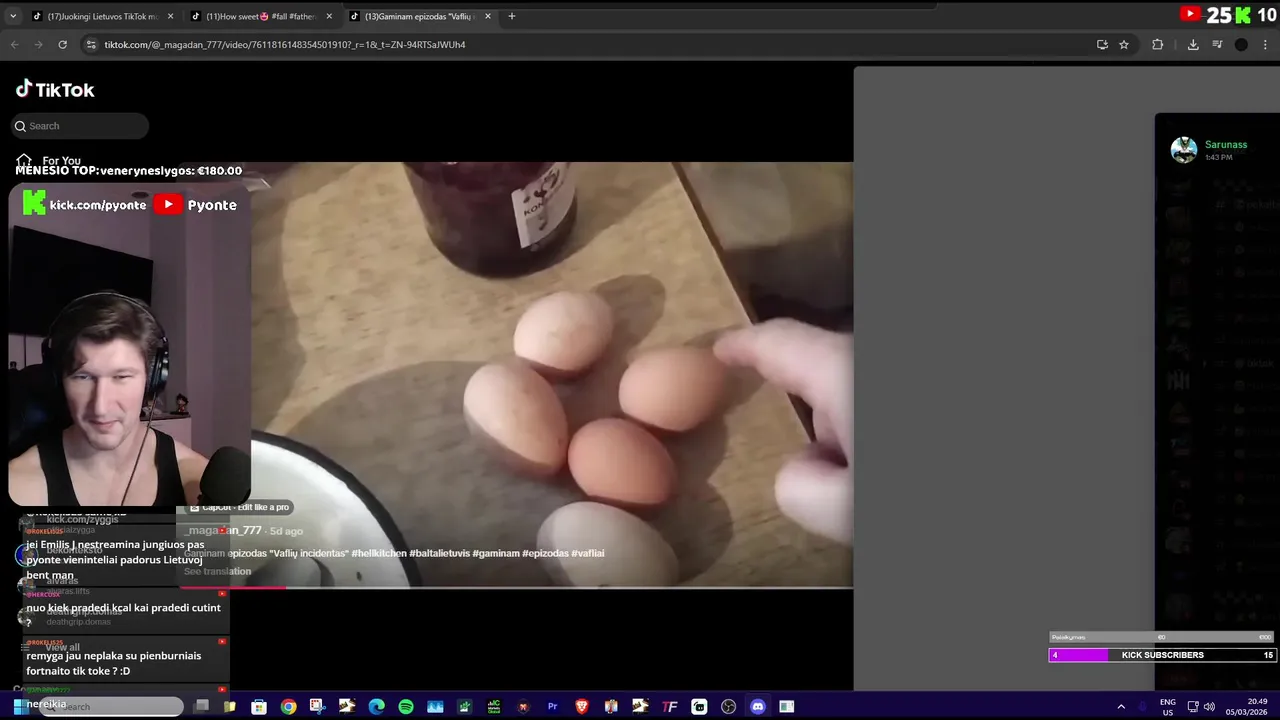The width and height of the screenshot is (1280, 720).
Task: Open a new browser tab
Action: click(511, 16)
